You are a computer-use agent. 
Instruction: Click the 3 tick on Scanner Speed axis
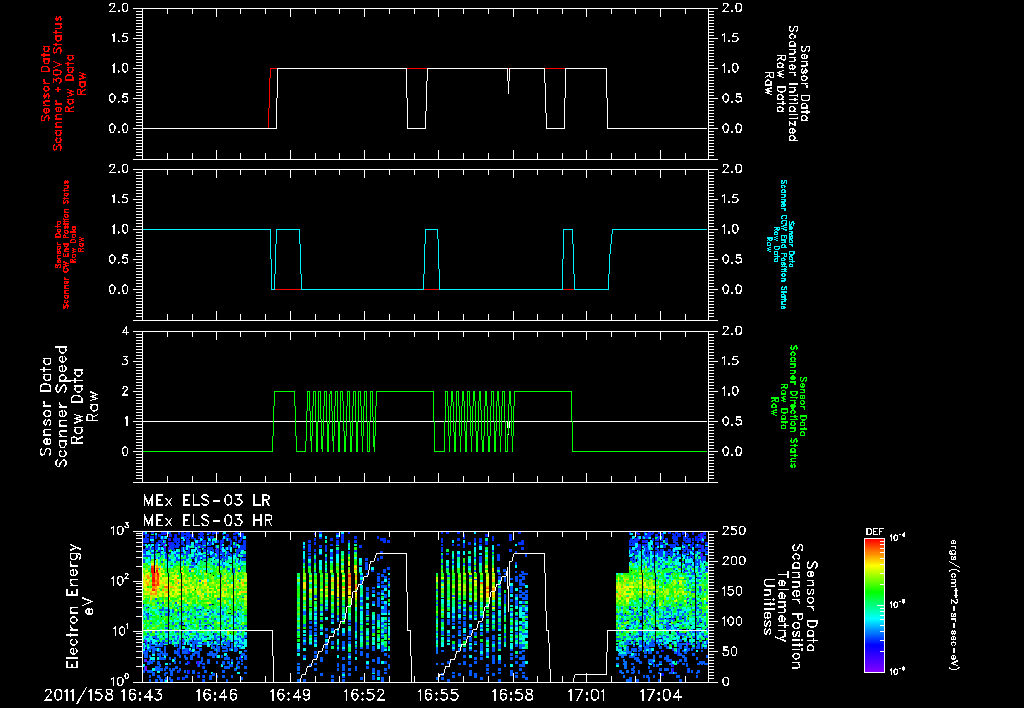(125, 361)
